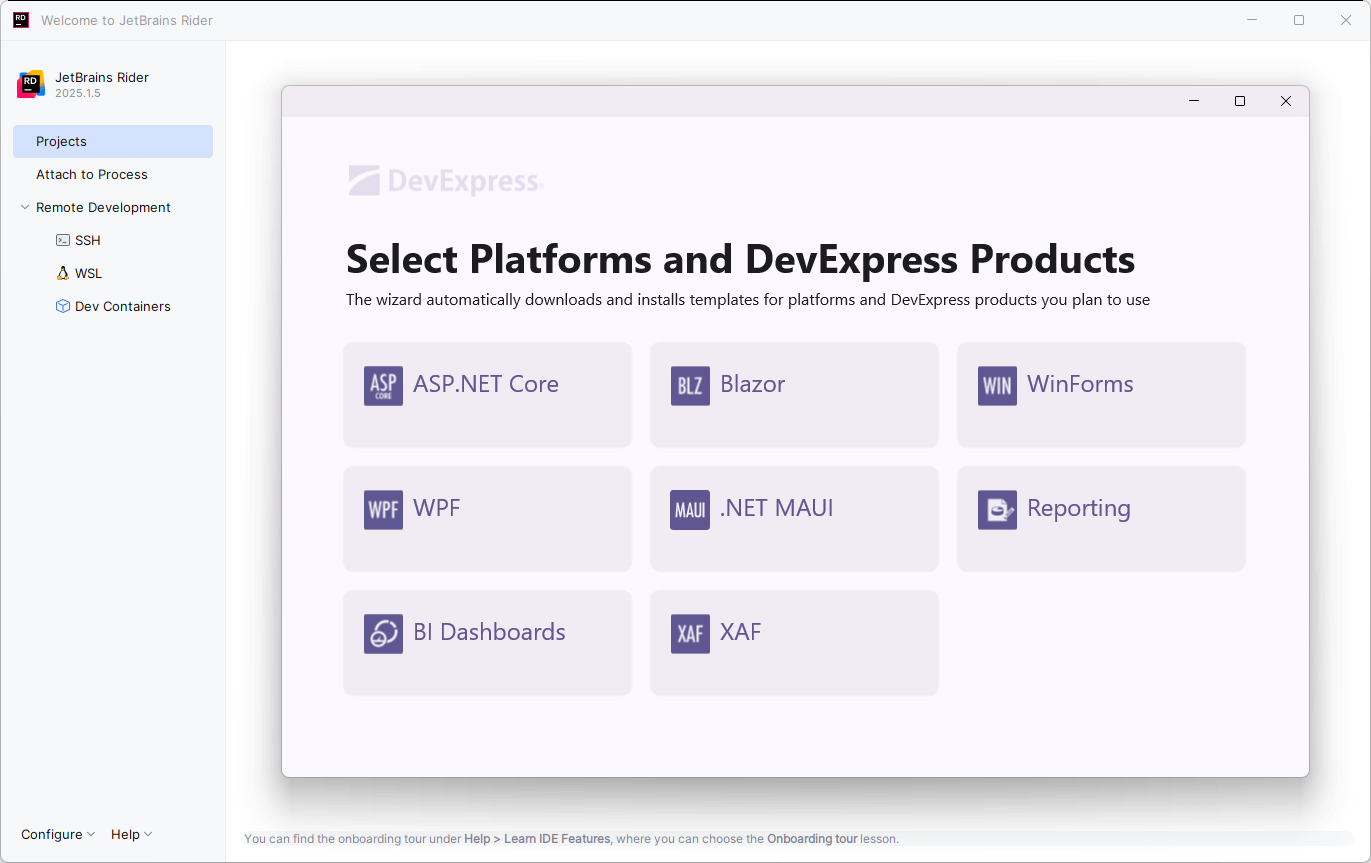Toggle selection of the WinForms tile
This screenshot has width=1371, height=863.
tap(1100, 394)
